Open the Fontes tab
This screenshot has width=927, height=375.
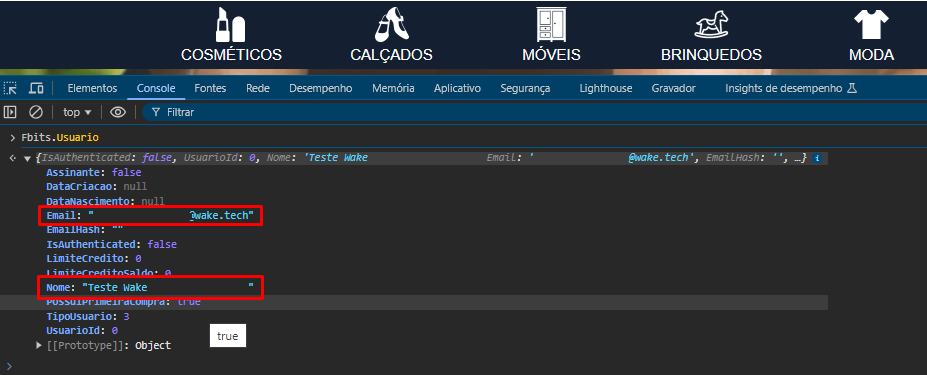click(x=210, y=88)
